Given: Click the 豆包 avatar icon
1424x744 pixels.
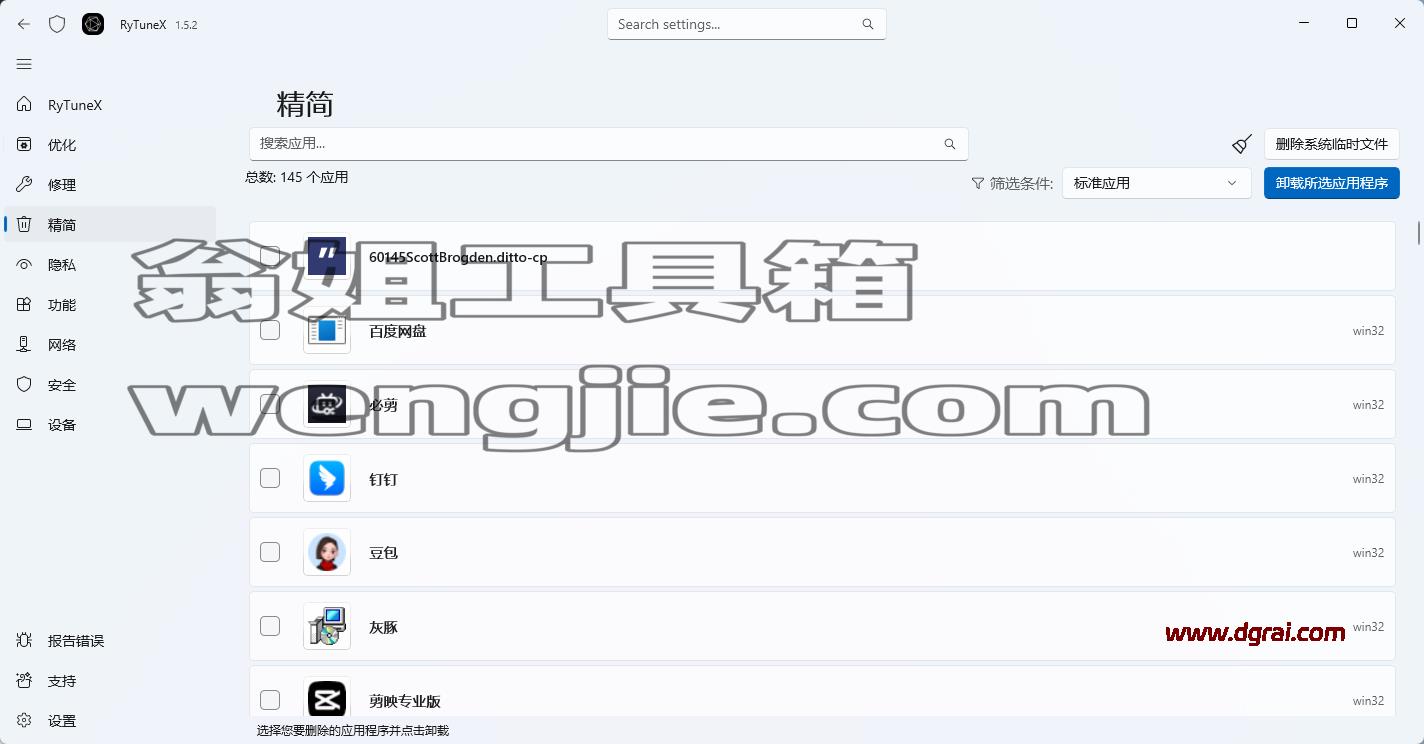Looking at the screenshot, I should point(327,553).
